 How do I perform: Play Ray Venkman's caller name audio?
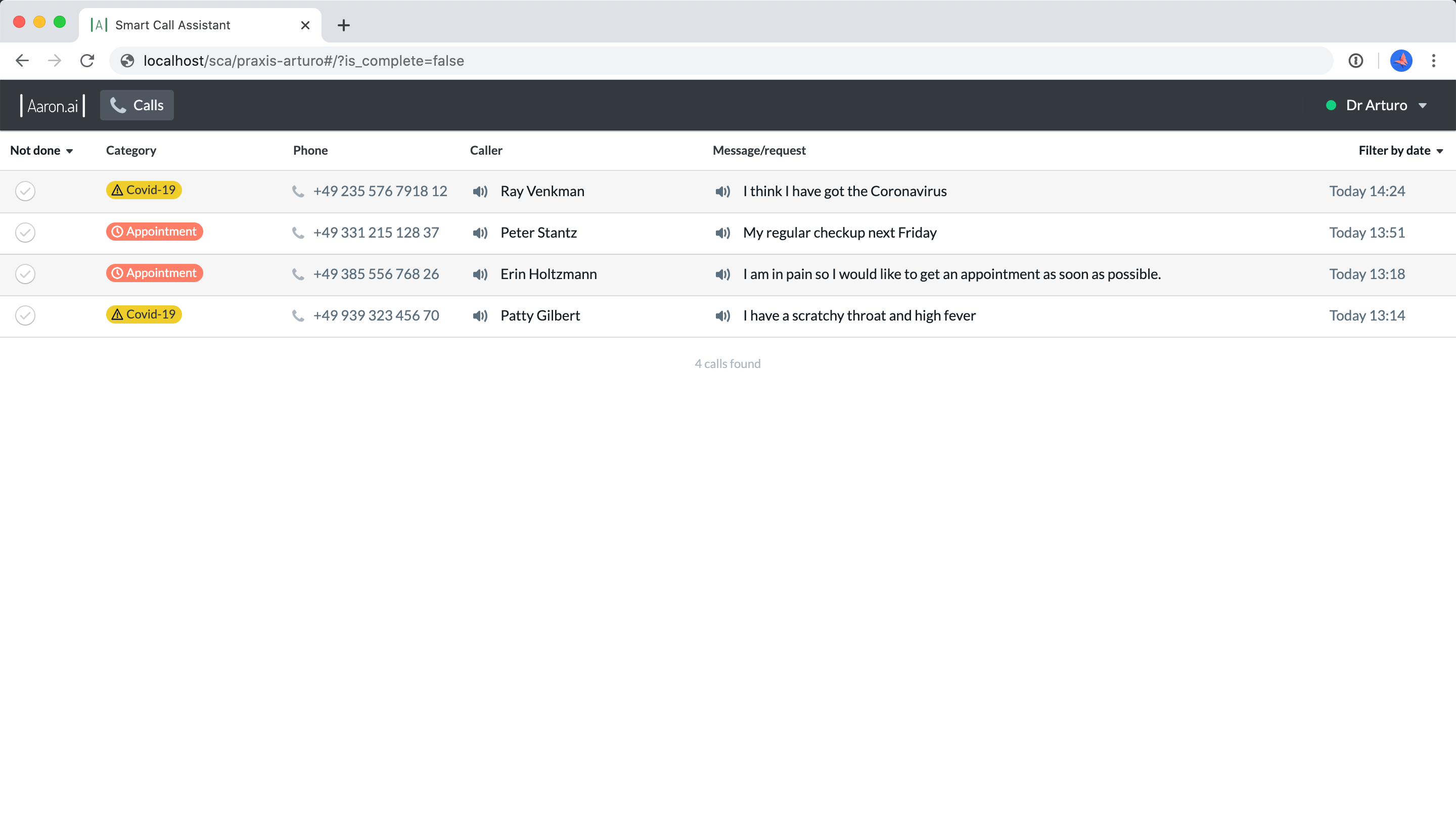pyautogui.click(x=480, y=192)
